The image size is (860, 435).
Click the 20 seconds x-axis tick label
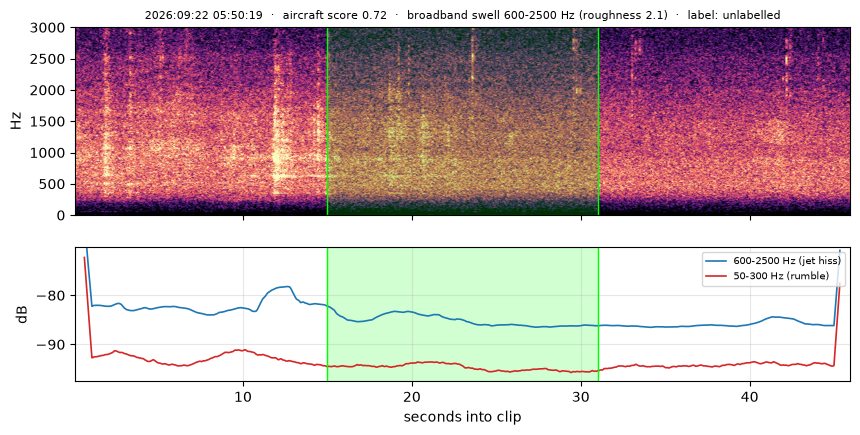click(x=412, y=397)
